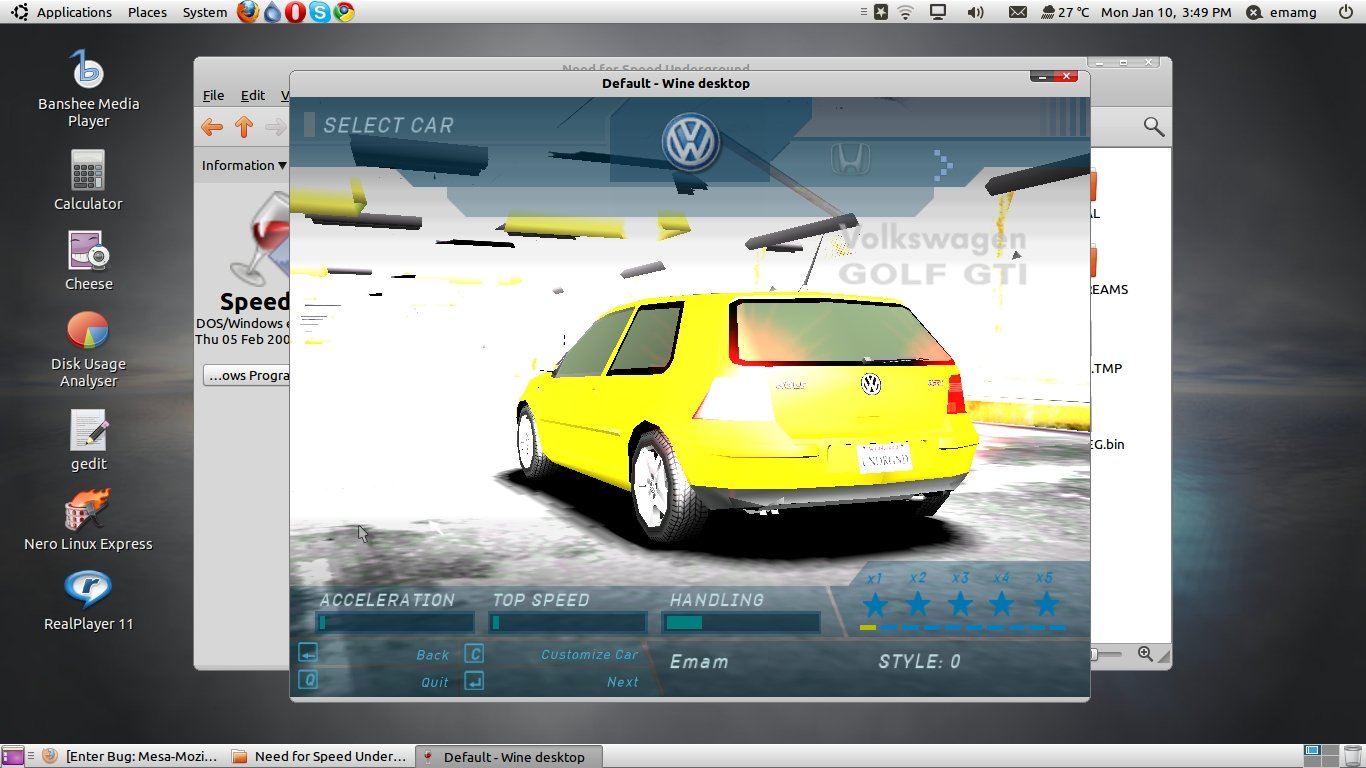Viewport: 1366px width, 768px height.
Task: Open the File menu in file manager
Action: click(x=213, y=95)
